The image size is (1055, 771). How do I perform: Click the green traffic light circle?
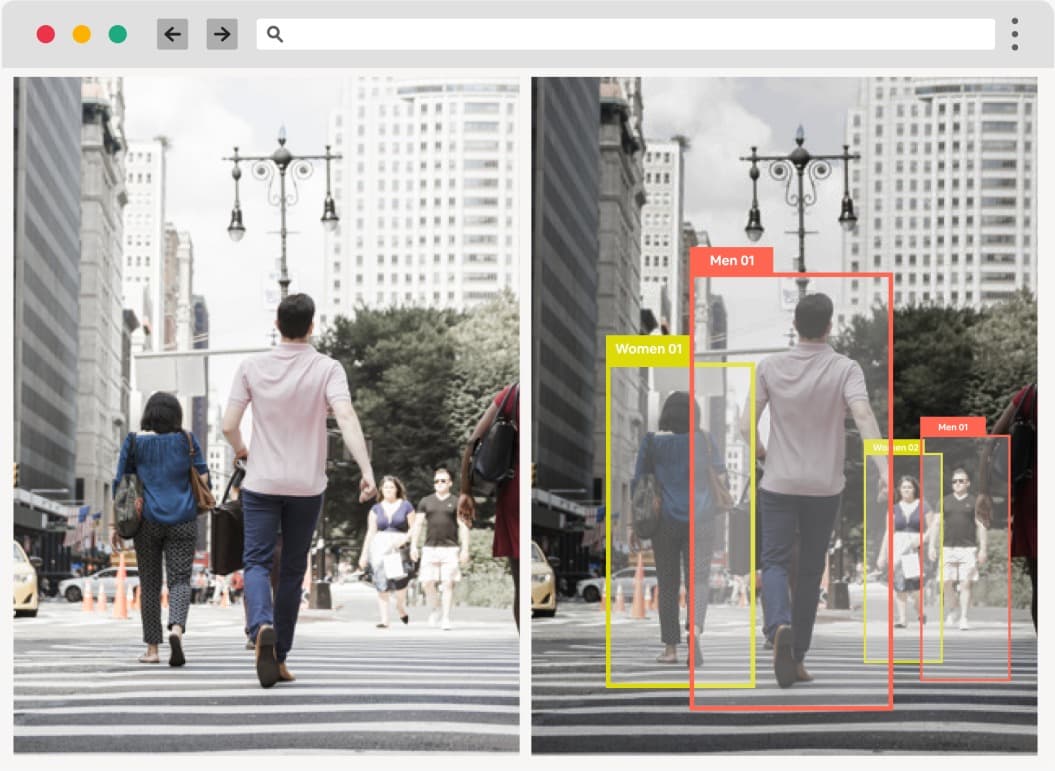116,33
